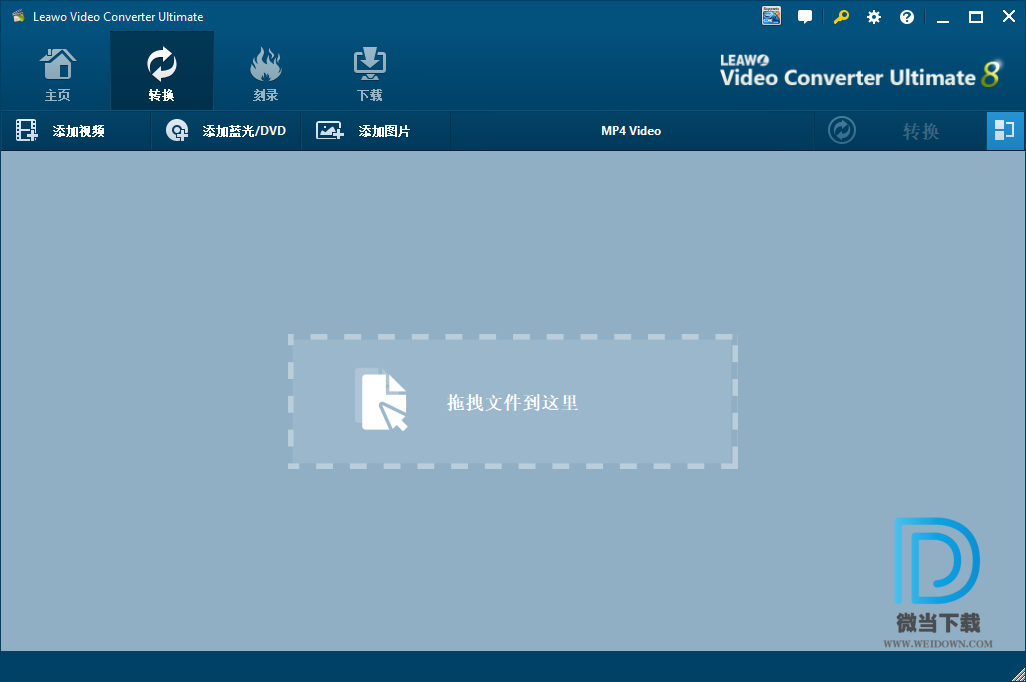Open the feedback speech bubble icon

pos(805,17)
